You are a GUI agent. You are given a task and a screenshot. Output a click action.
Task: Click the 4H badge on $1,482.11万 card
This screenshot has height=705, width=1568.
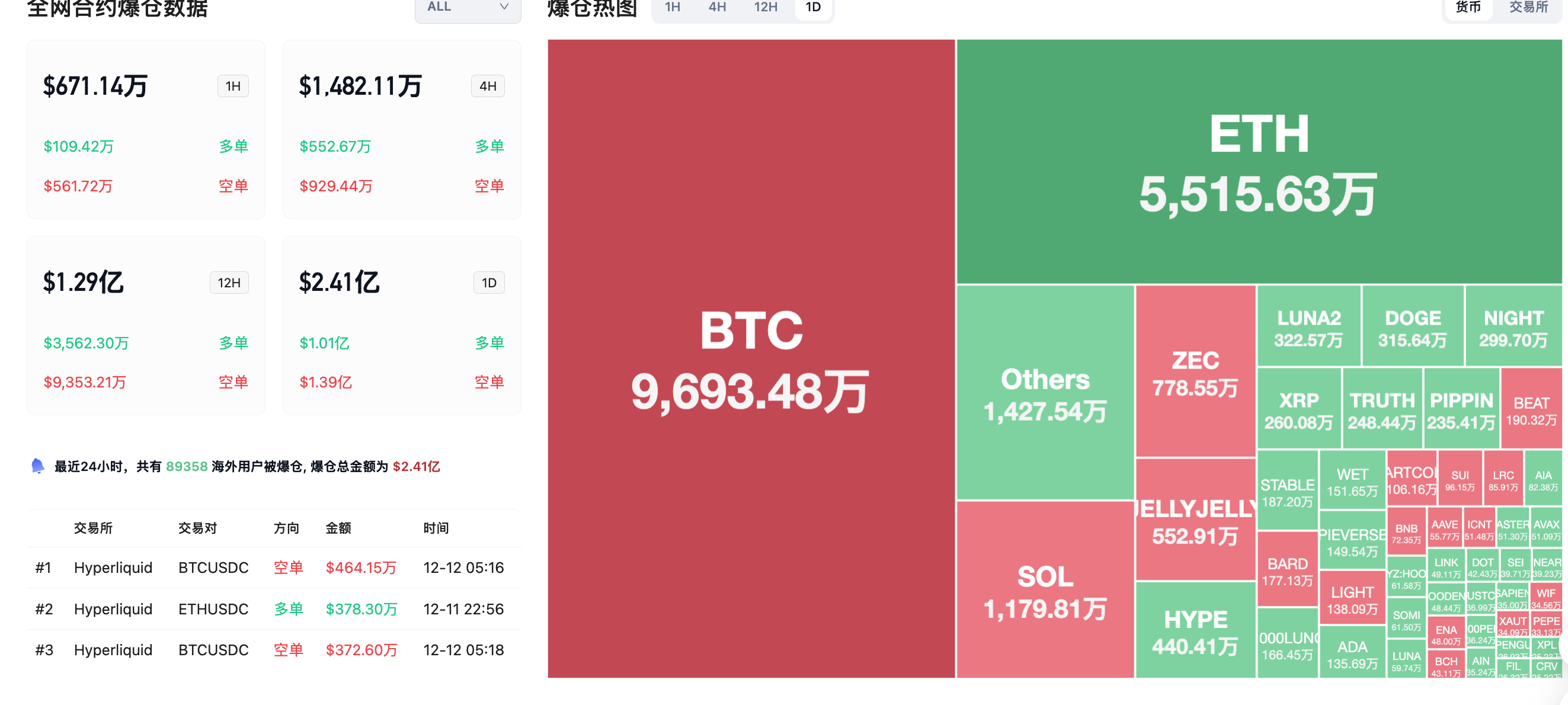pyautogui.click(x=488, y=86)
